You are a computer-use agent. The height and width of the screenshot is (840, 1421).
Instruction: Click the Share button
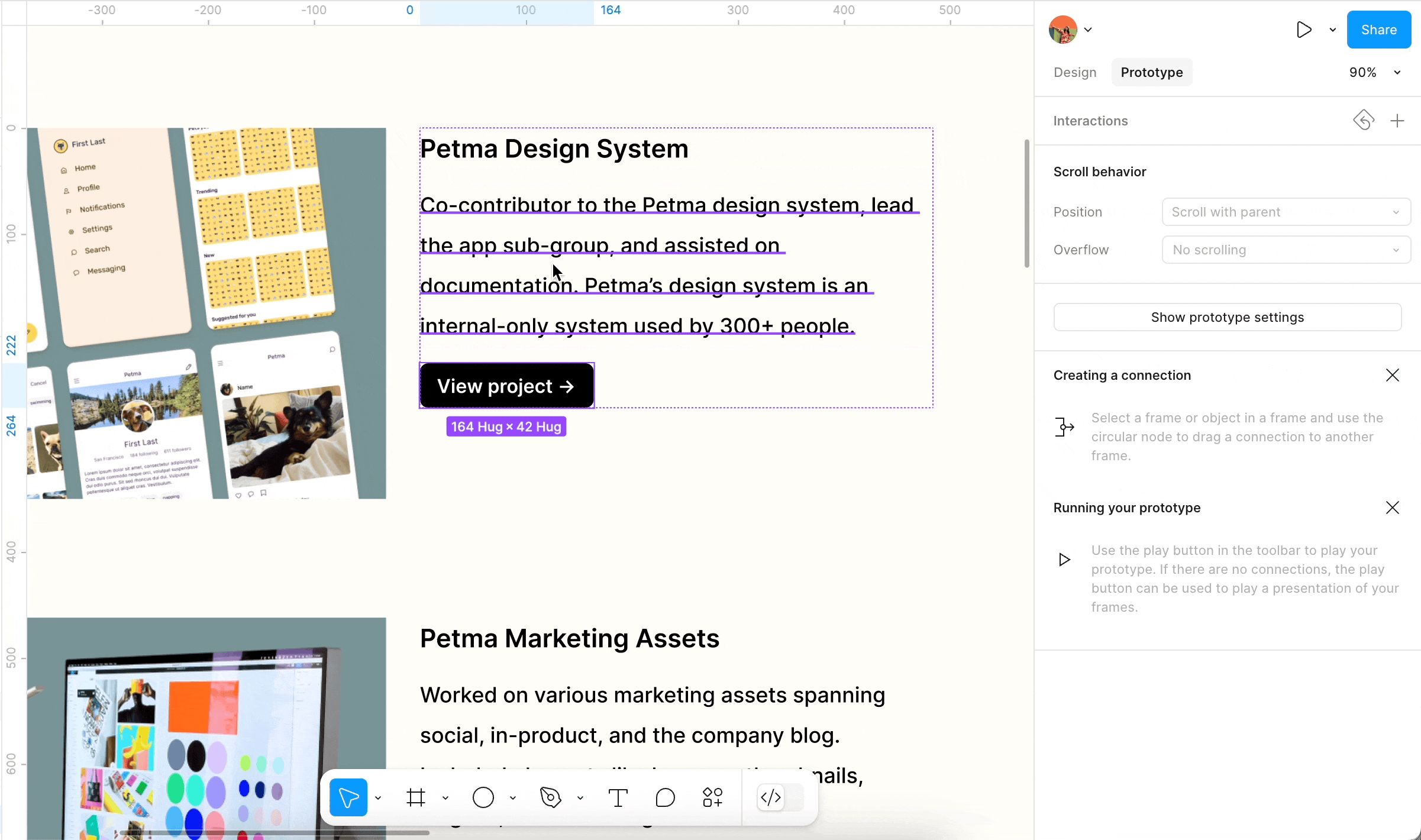point(1378,30)
